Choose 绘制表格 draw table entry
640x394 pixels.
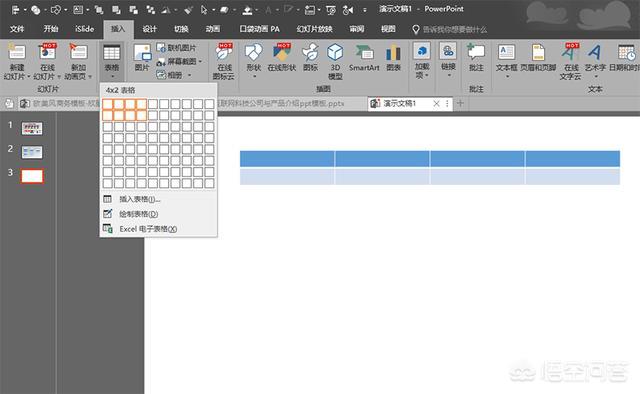point(158,214)
